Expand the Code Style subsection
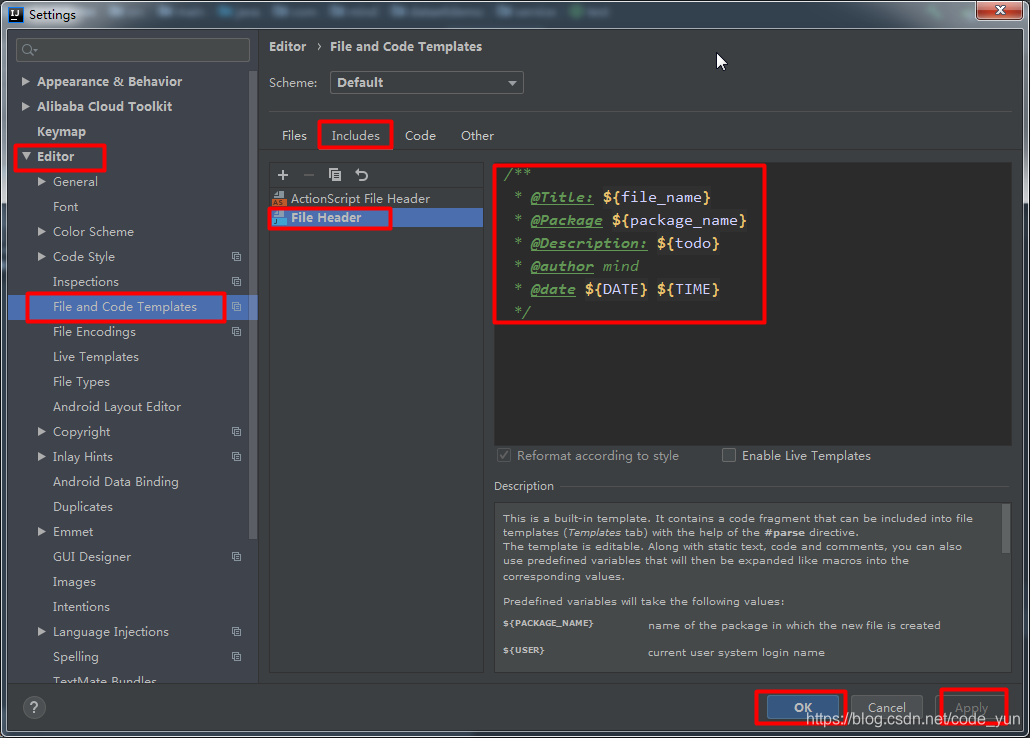The height and width of the screenshot is (738, 1030). (x=41, y=256)
